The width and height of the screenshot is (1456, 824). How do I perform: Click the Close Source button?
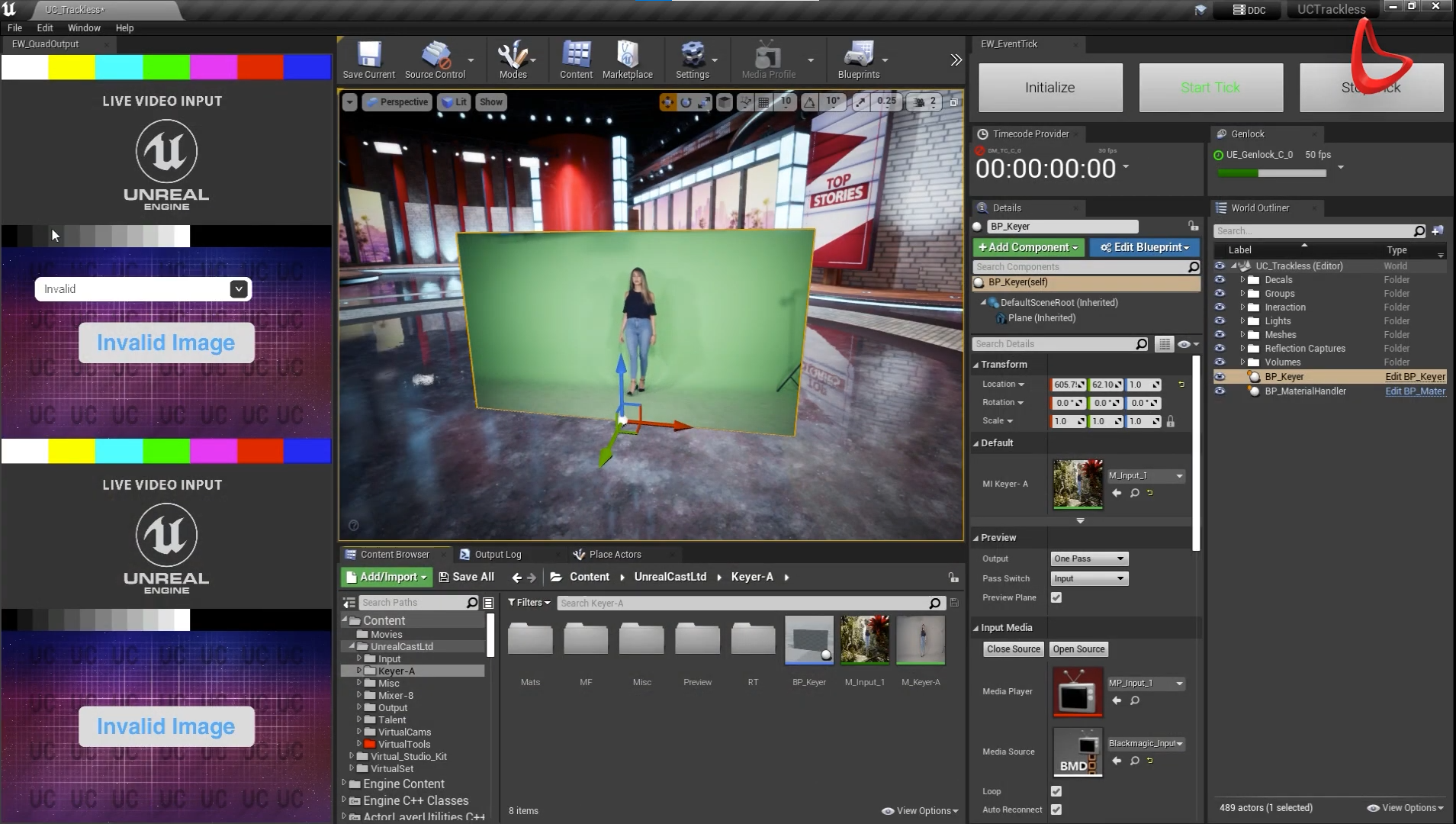pos(1013,649)
